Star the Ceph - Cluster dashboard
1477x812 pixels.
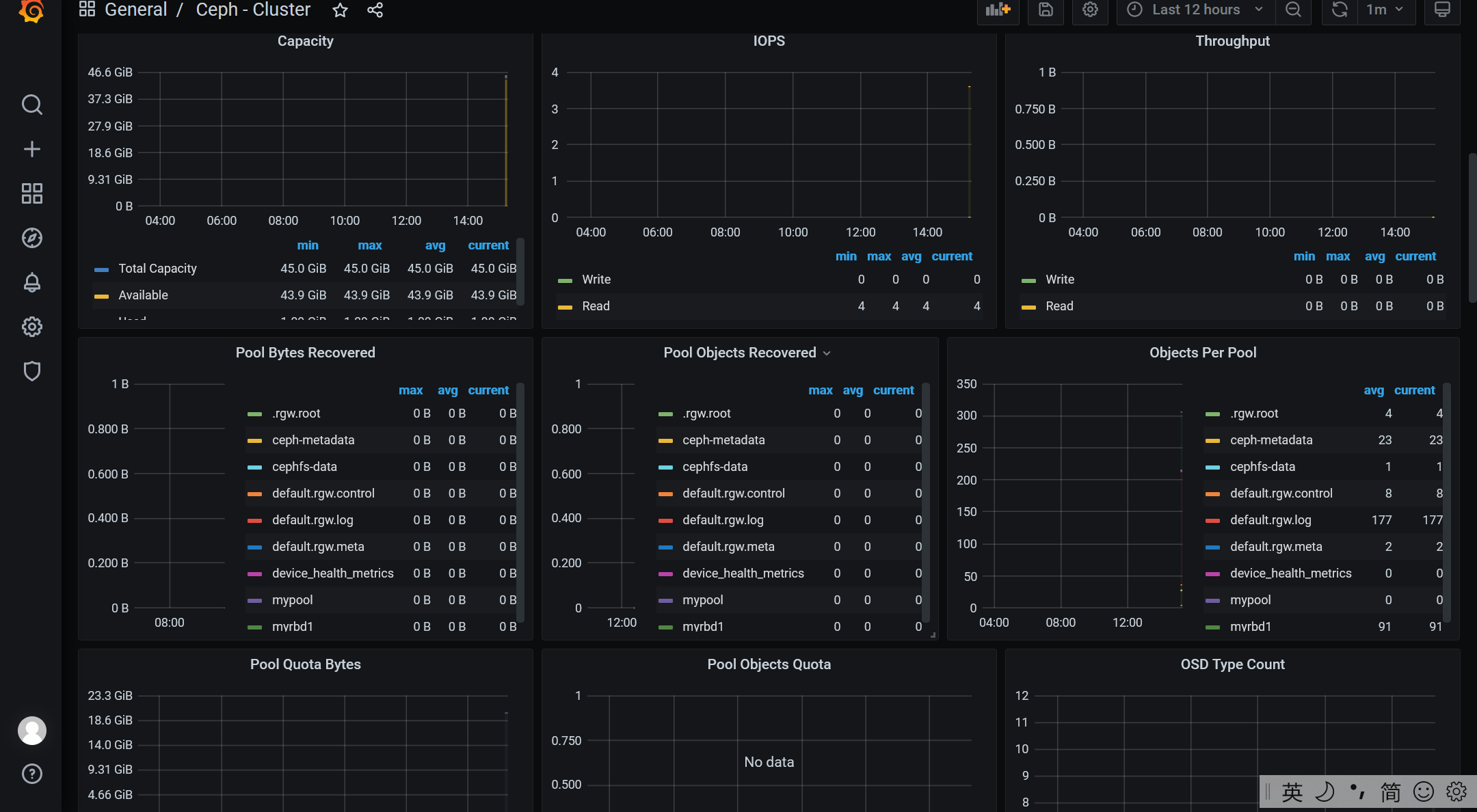coord(340,10)
